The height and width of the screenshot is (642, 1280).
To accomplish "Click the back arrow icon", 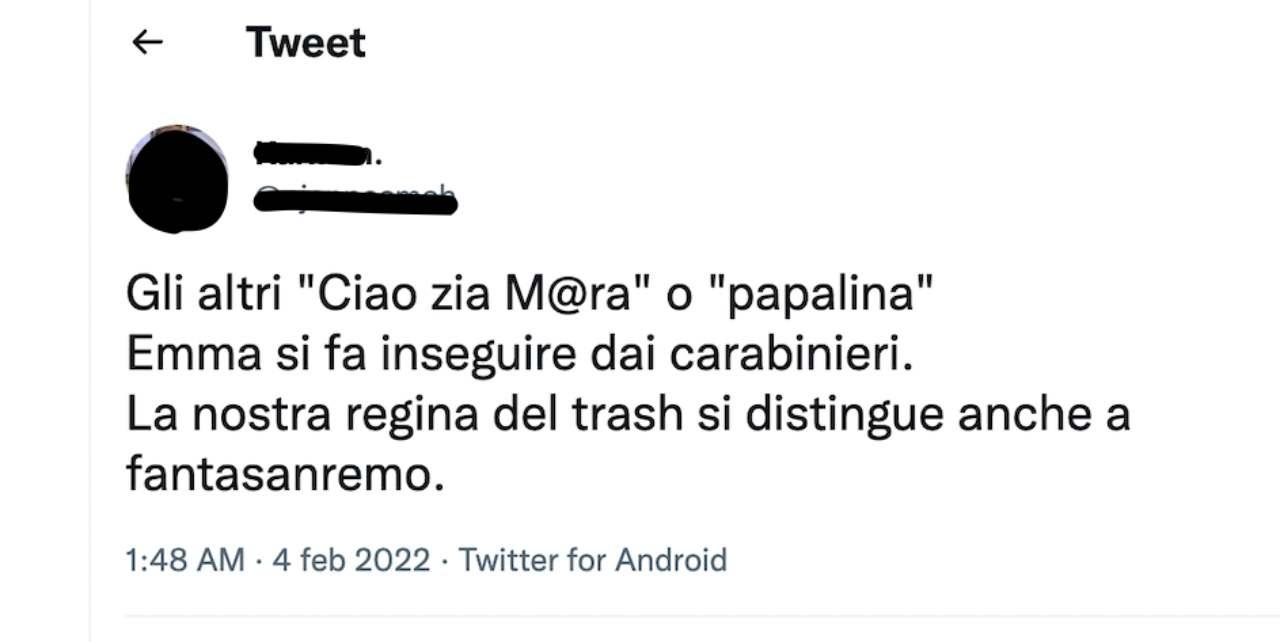I will 148,42.
